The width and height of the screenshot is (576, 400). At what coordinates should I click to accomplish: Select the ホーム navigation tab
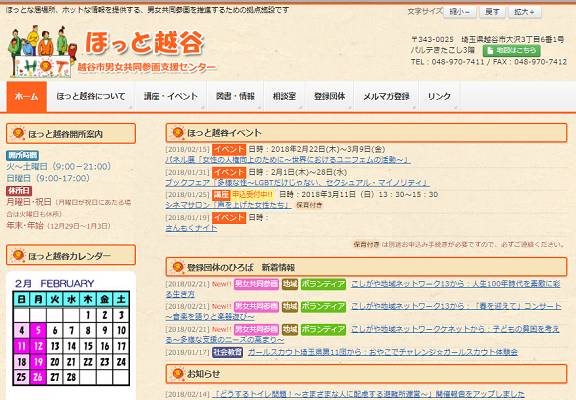point(26,96)
